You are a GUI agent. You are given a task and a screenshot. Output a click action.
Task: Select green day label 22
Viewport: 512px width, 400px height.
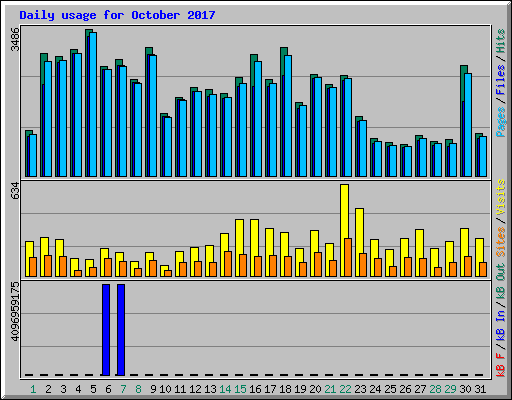pyautogui.click(x=345, y=389)
